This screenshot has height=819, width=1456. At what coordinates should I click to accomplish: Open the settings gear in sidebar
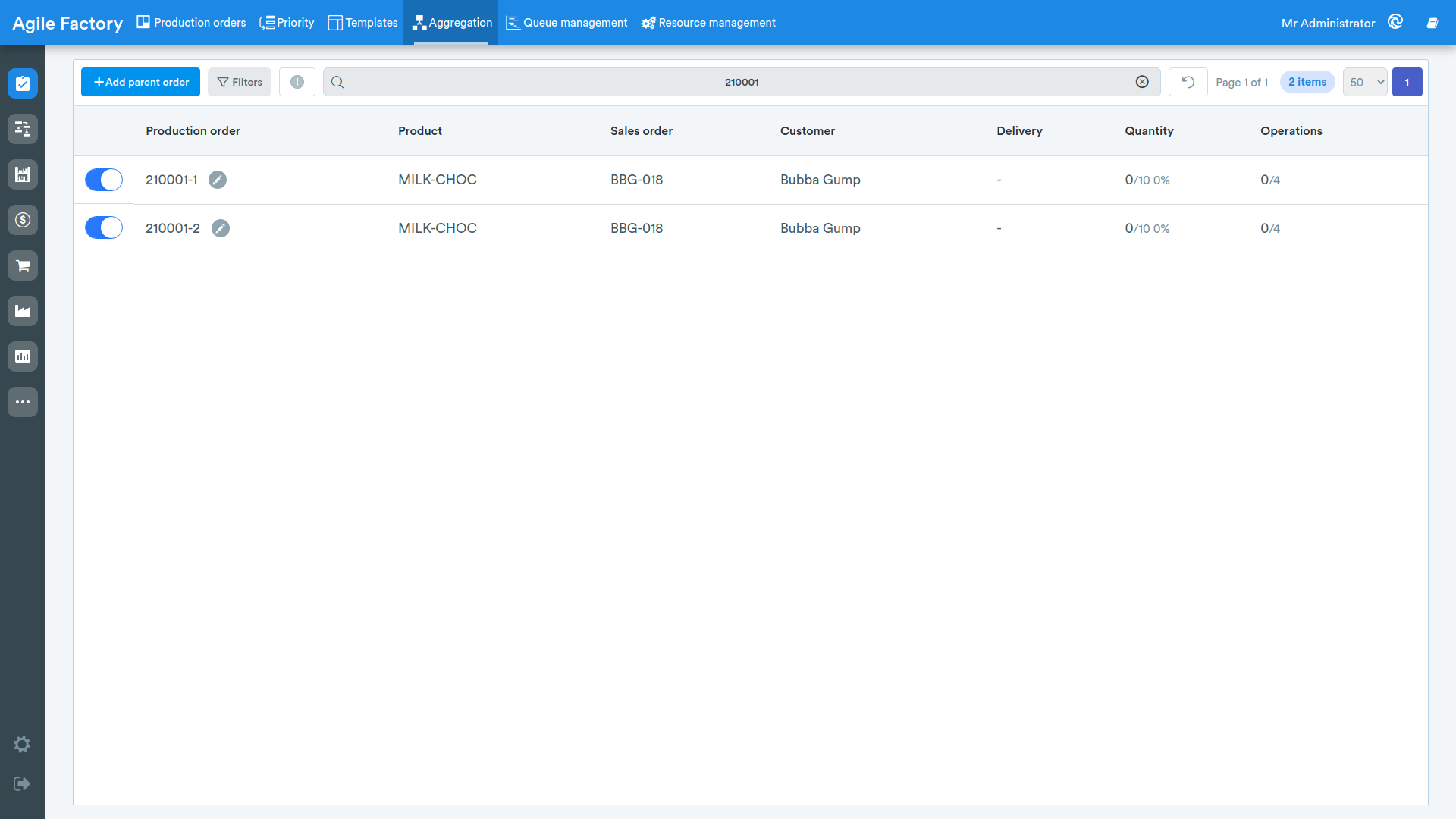[22, 744]
